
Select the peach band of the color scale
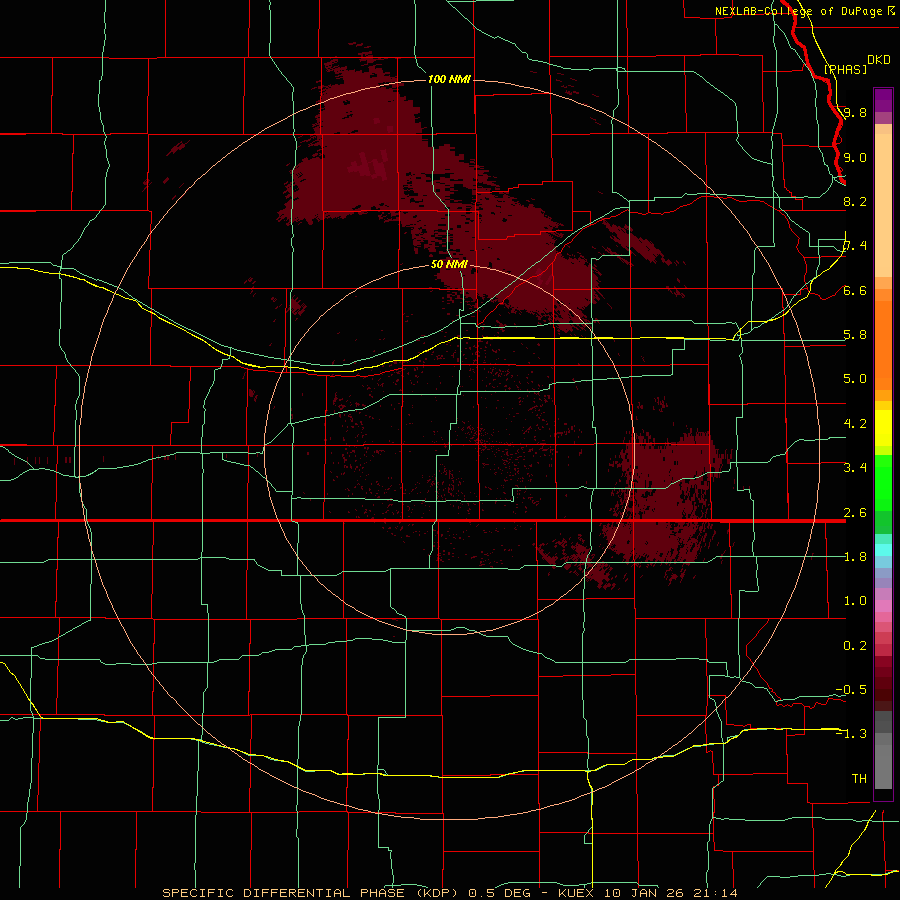click(883, 205)
